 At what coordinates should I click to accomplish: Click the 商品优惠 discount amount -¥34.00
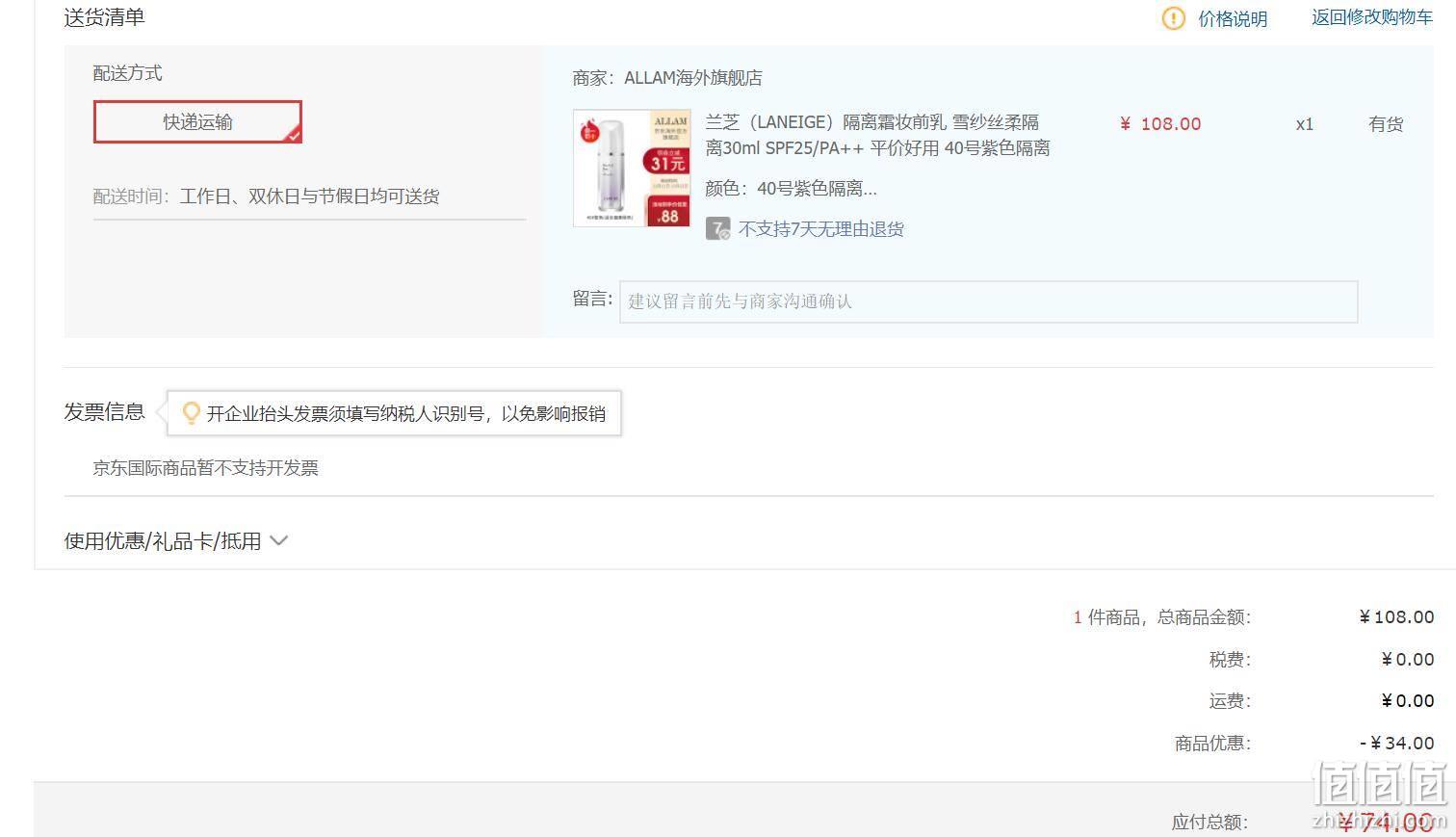point(1397,744)
